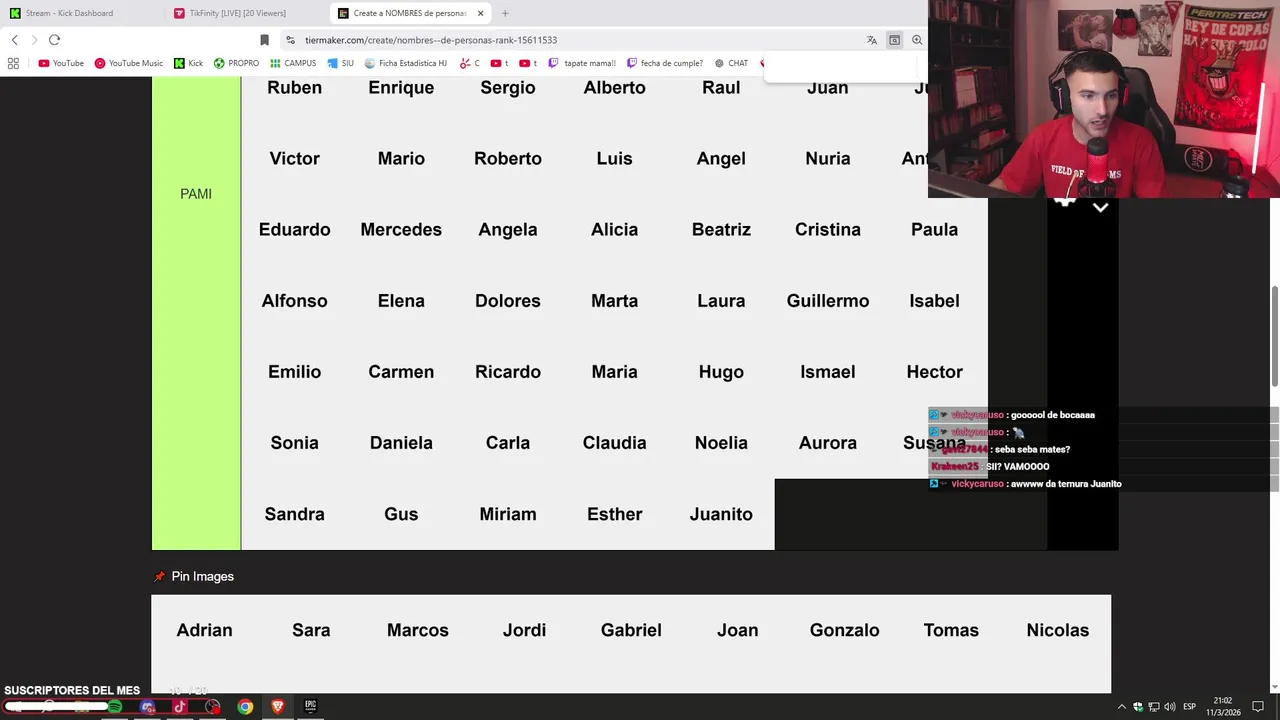The height and width of the screenshot is (720, 1280).
Task: Open TikTok Live Studio from the taskbar
Action: (180, 707)
